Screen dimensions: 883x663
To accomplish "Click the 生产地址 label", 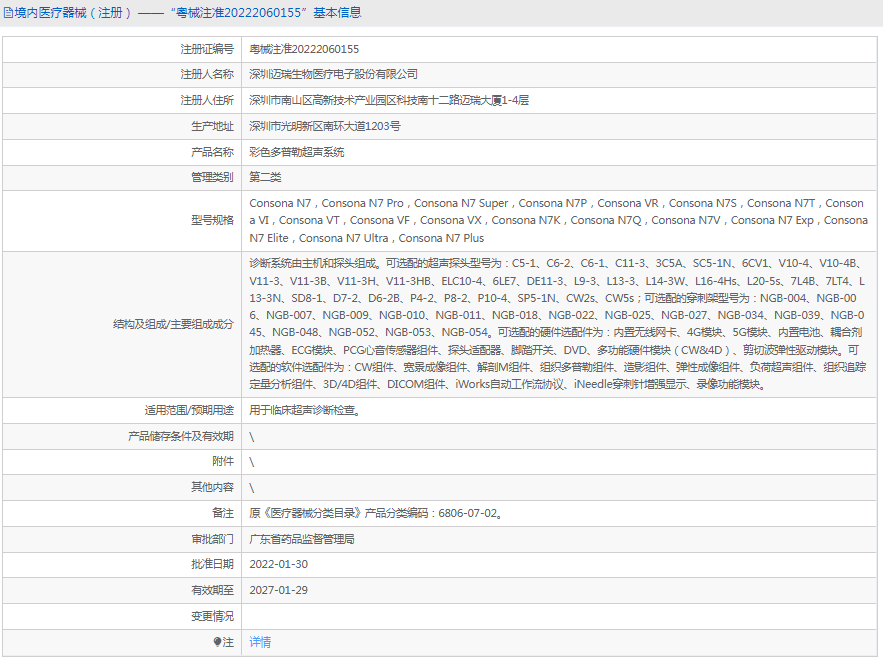I will tap(212, 126).
